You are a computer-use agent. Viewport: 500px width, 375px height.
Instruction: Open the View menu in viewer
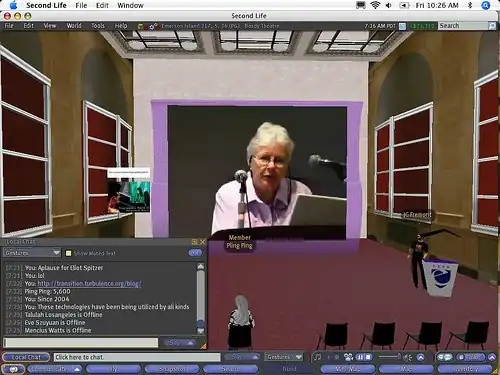tap(50, 26)
